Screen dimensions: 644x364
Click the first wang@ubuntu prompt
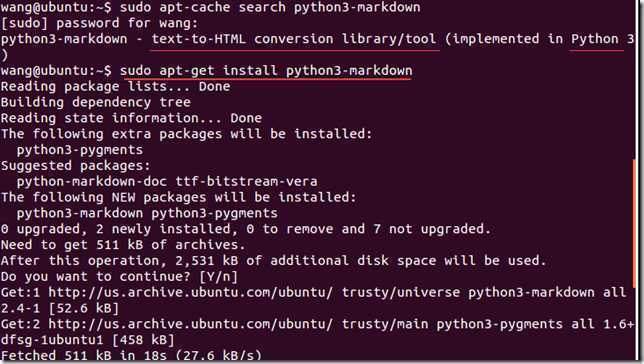tap(56, 7)
